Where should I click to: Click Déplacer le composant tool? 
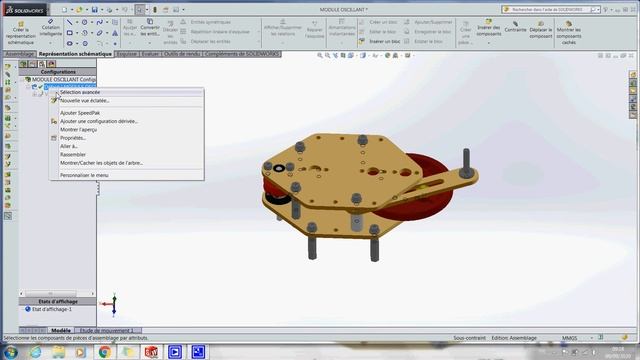540,30
